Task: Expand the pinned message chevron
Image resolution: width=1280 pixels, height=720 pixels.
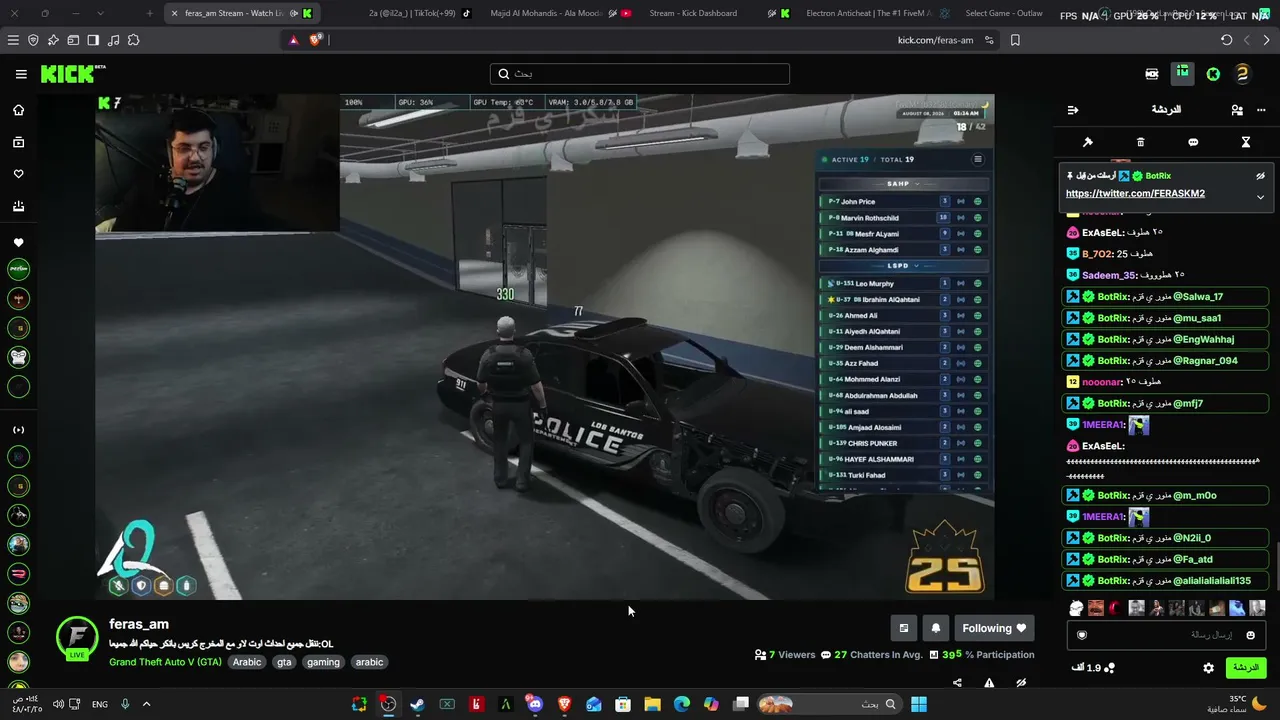Action: click(x=1261, y=197)
